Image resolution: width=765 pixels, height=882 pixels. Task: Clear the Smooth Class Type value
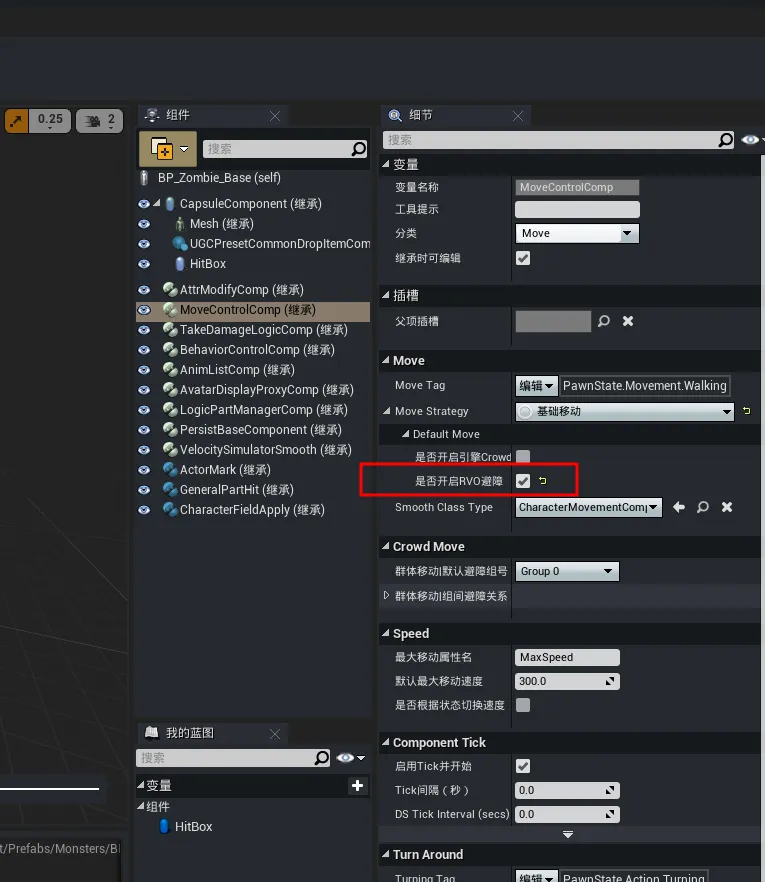point(727,507)
